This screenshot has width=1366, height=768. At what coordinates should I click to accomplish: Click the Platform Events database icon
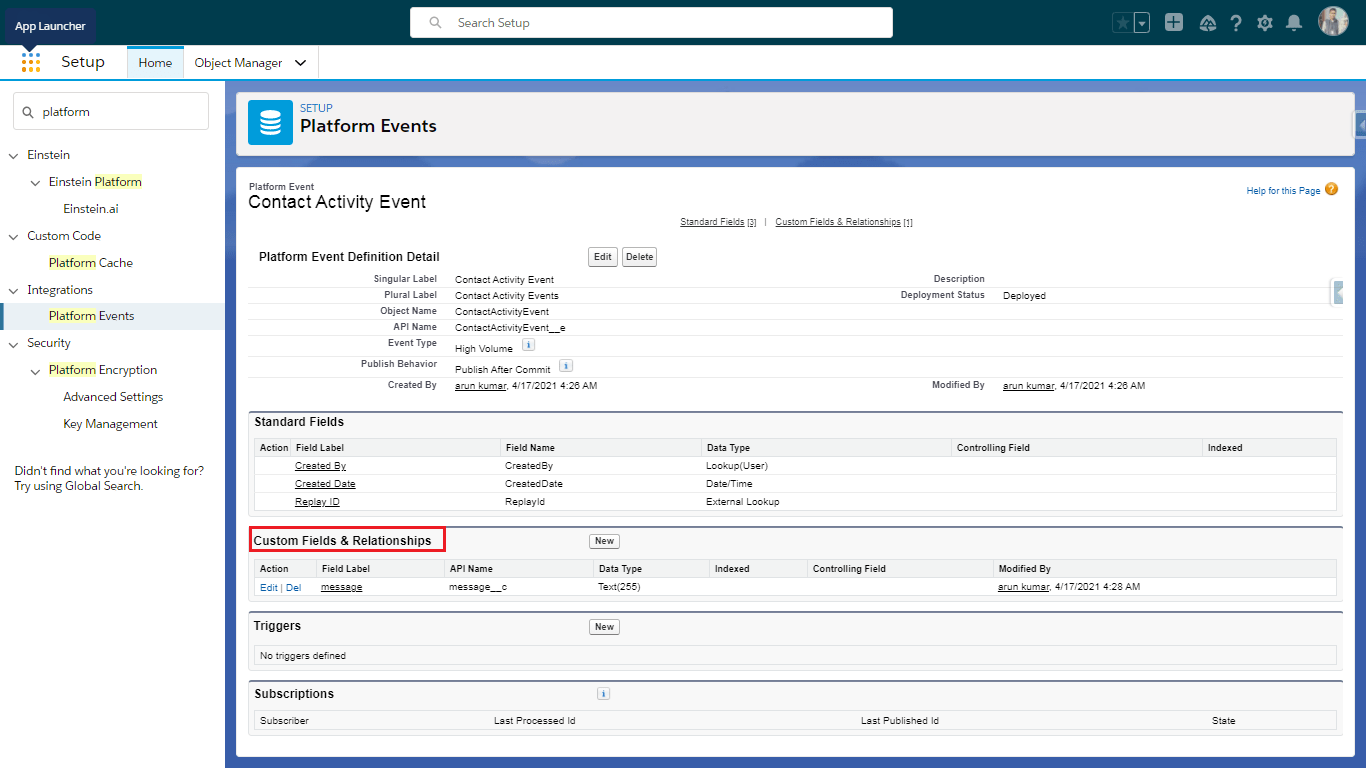click(270, 123)
